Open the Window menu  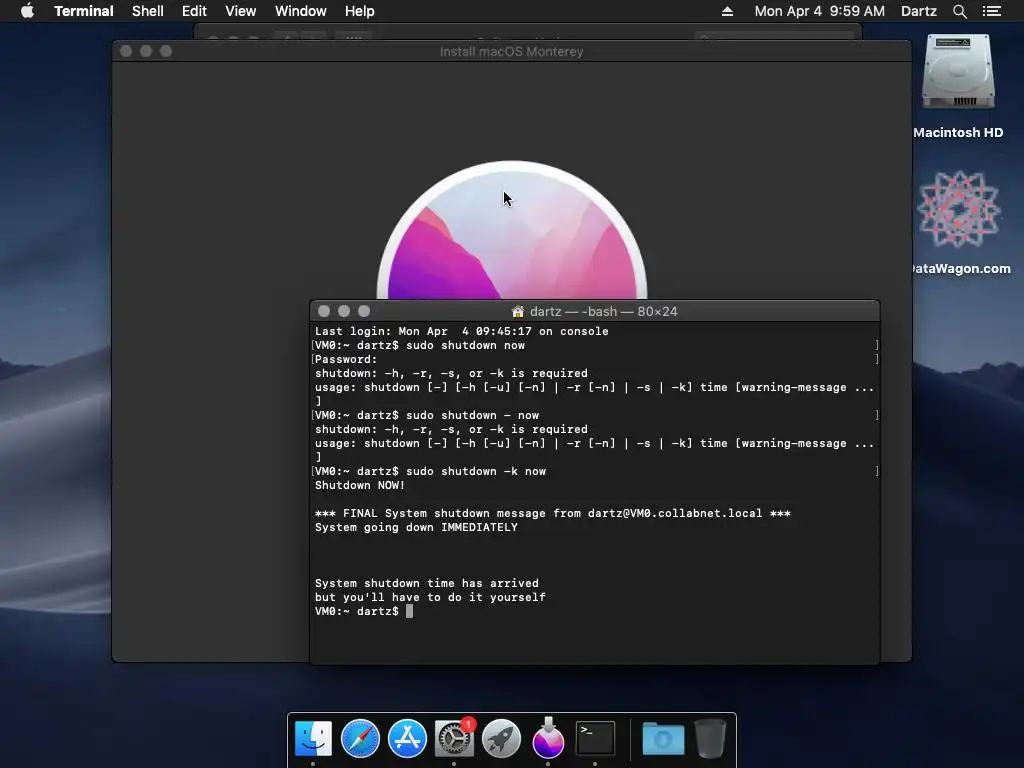pos(300,11)
